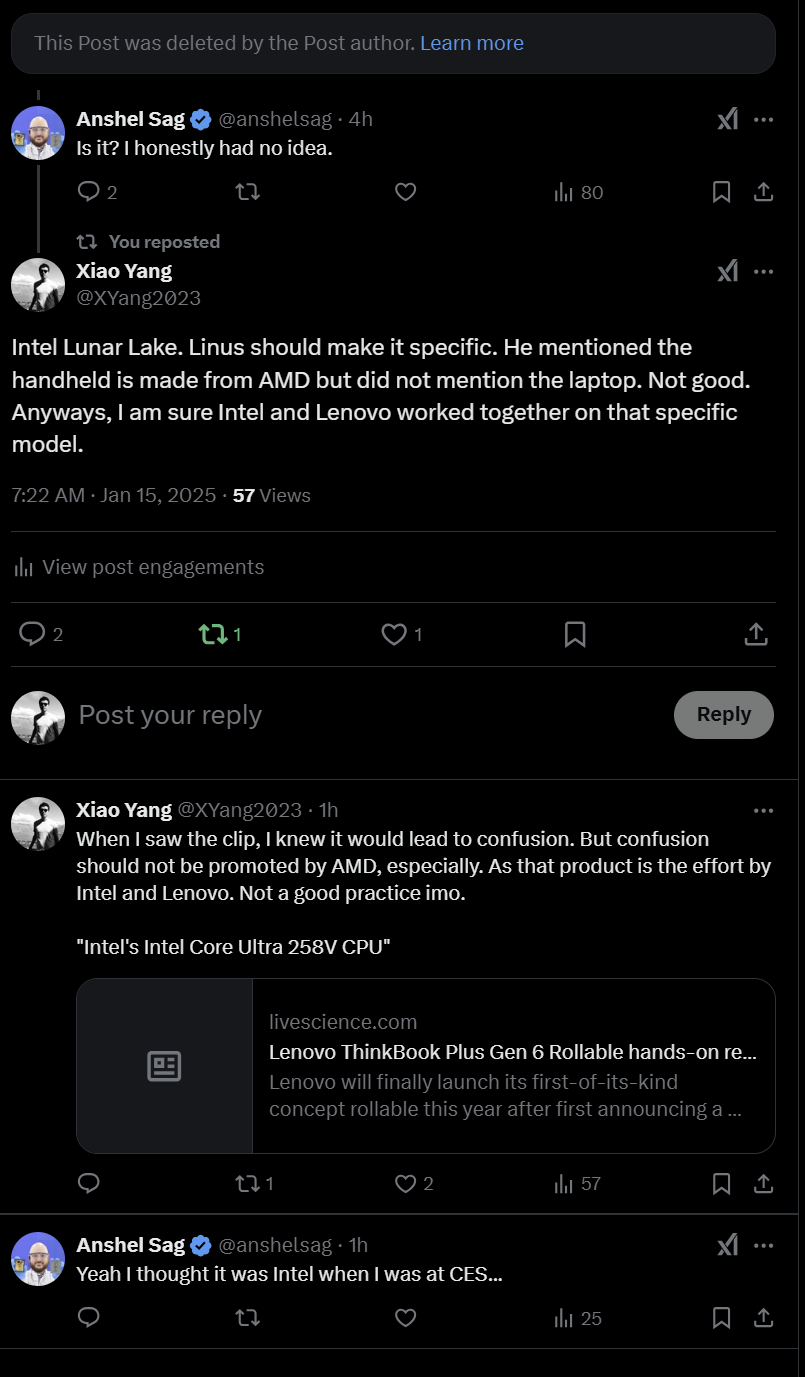Open the Learn more link
Viewport: 805px width, 1377px height.
click(x=472, y=43)
